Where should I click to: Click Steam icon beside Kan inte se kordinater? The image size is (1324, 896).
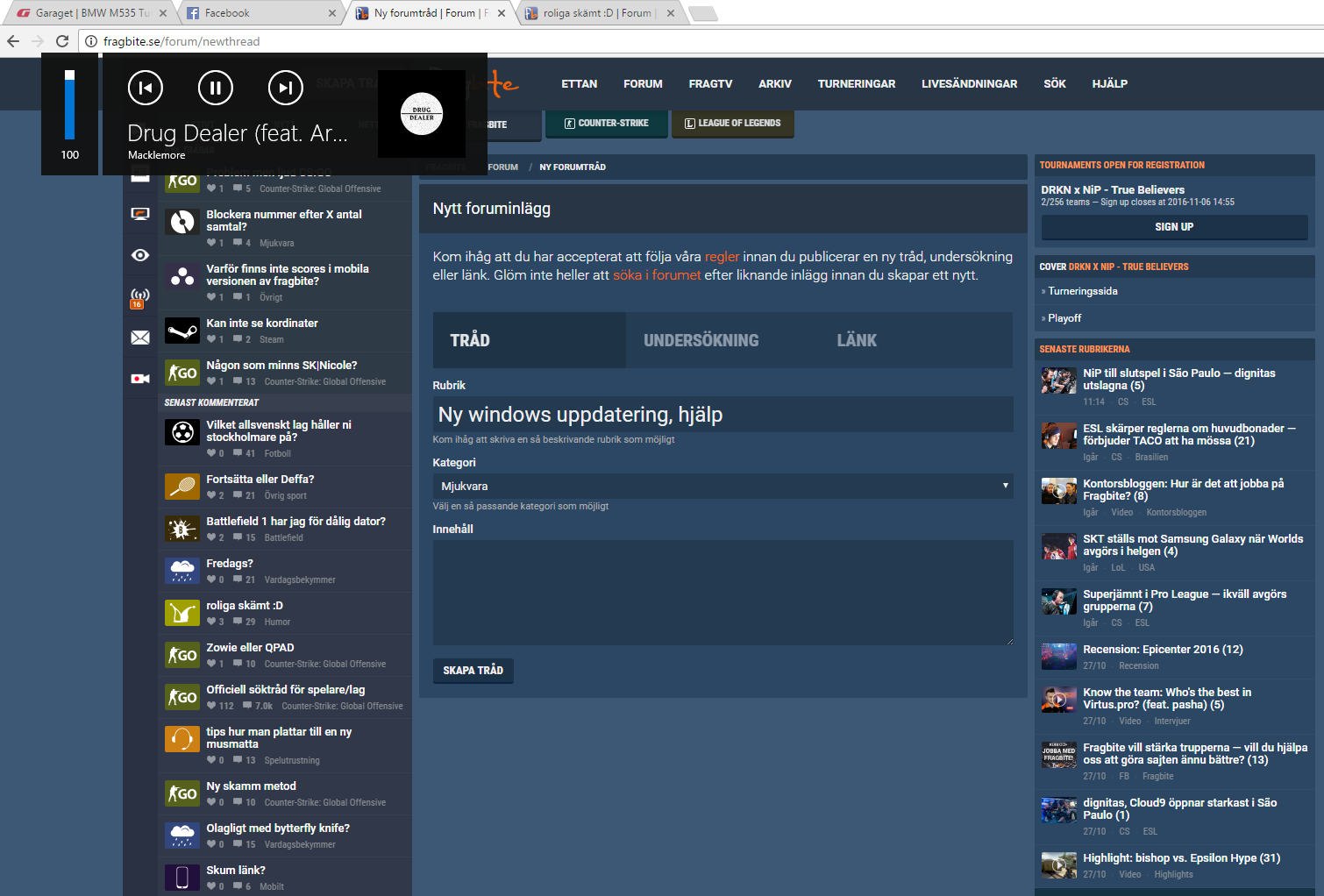coord(182,331)
